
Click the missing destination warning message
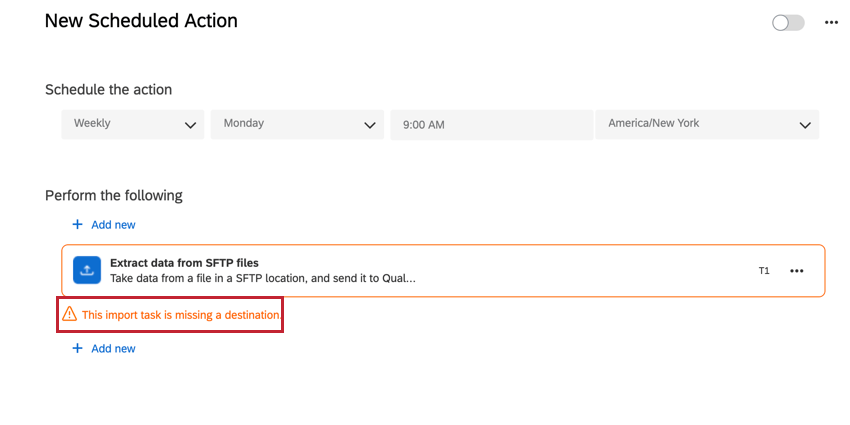coord(182,315)
